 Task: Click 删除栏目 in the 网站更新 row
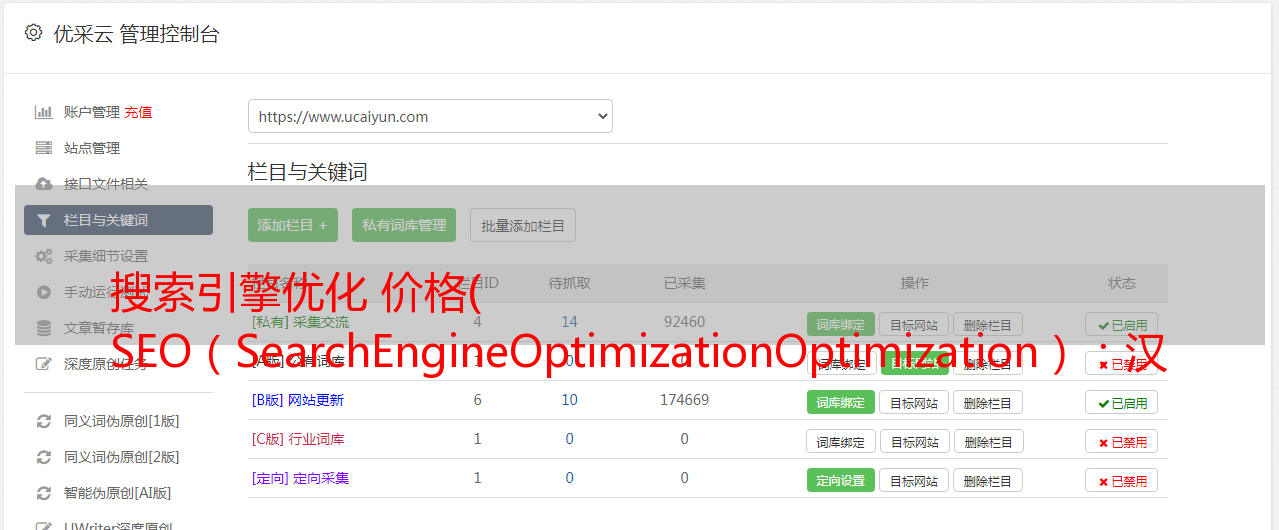point(988,402)
